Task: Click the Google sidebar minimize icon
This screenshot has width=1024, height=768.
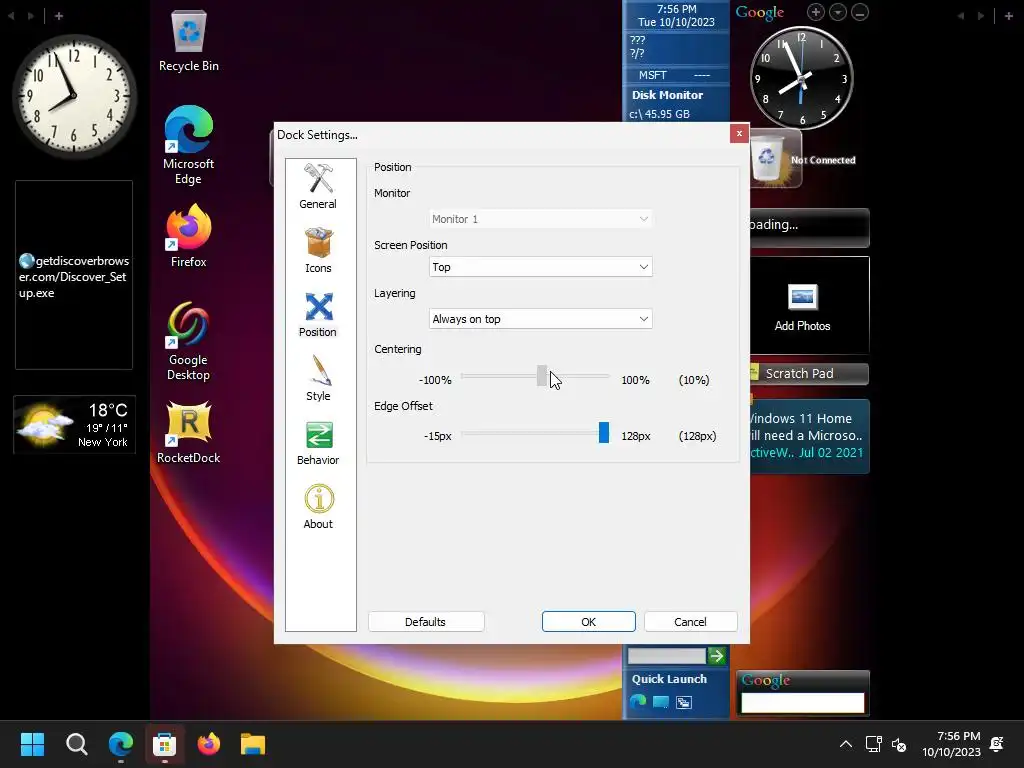Action: pyautogui.click(x=860, y=12)
